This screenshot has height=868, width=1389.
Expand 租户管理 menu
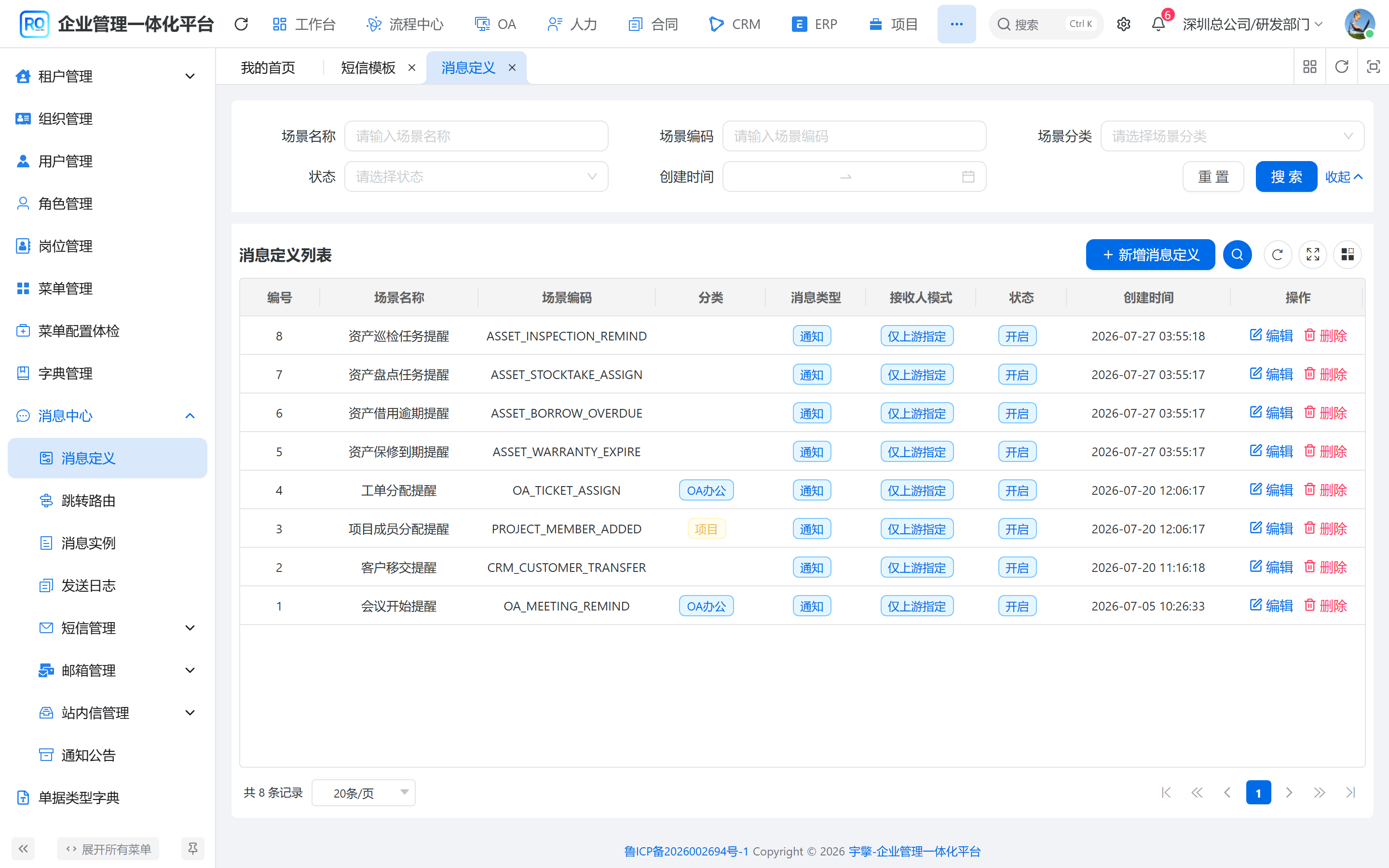point(108,76)
